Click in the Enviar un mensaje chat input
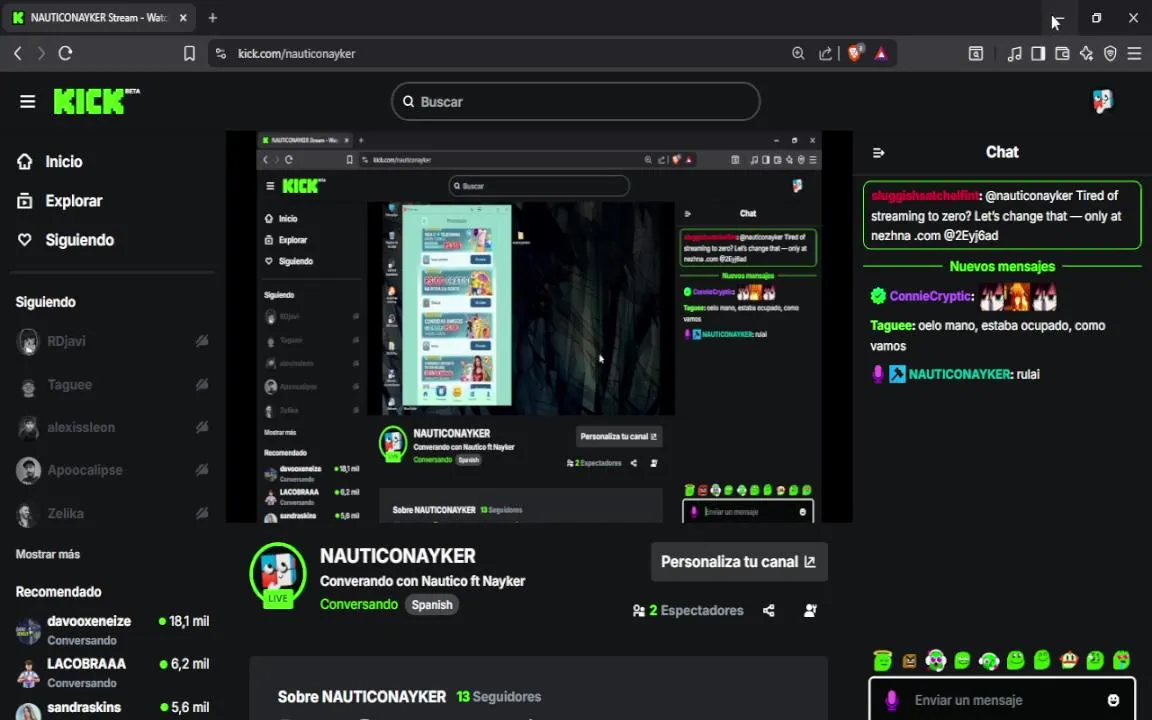 [x=1002, y=700]
